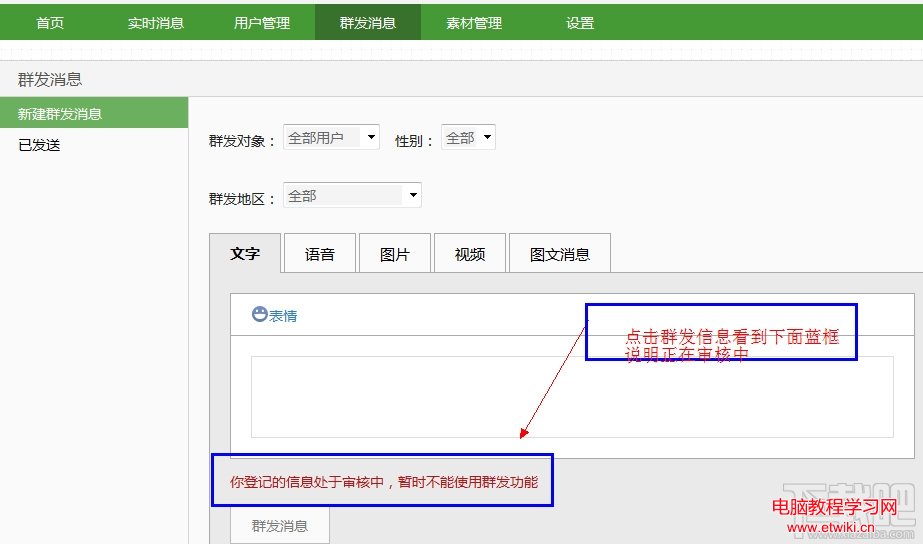Switch to the 语音 message tab

[x=320, y=254]
